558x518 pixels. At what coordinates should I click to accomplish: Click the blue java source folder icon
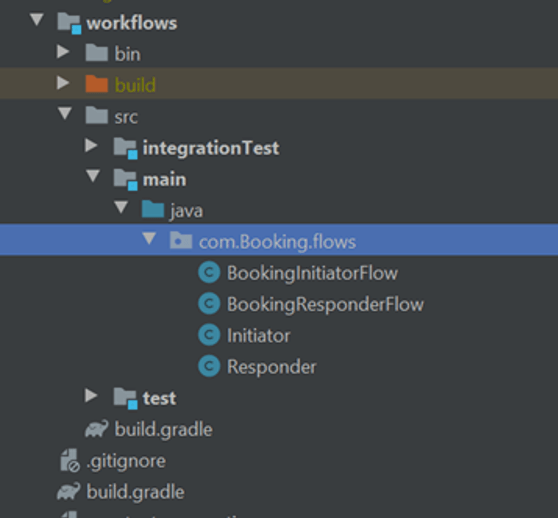coord(153,209)
